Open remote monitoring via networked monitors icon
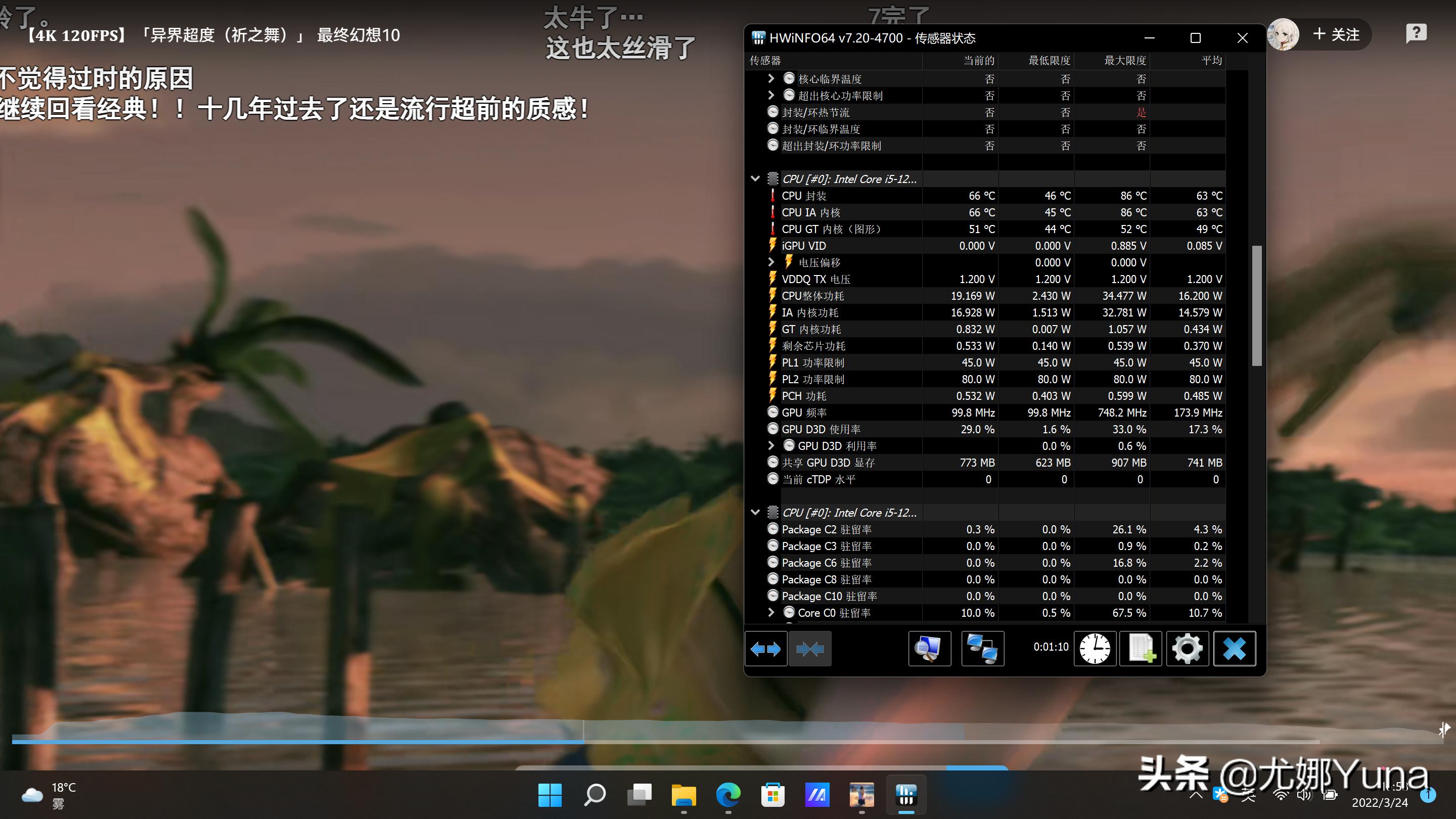The image size is (1456, 819). [x=983, y=648]
